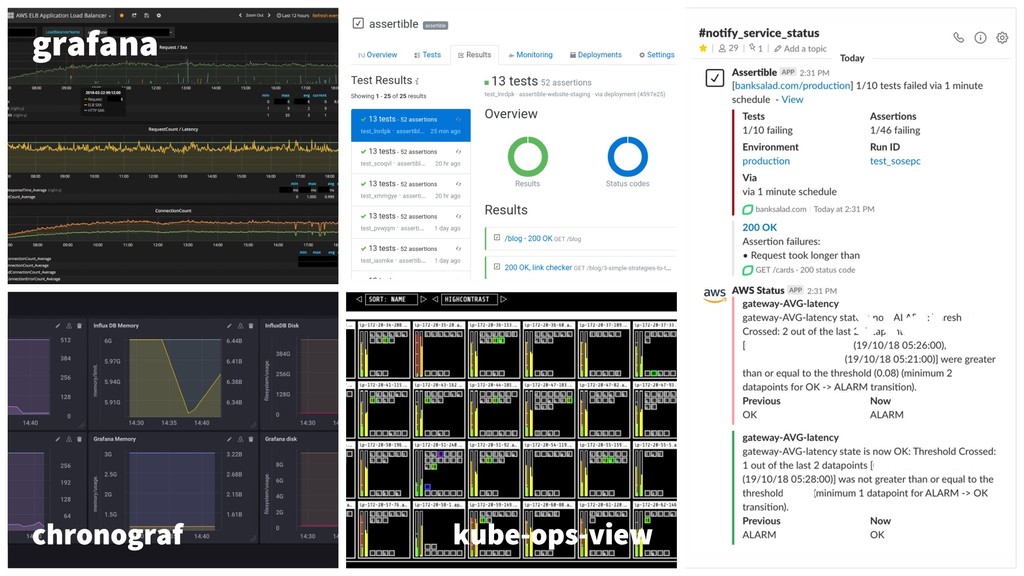Open the /blog - 200 OK result link

pos(528,238)
